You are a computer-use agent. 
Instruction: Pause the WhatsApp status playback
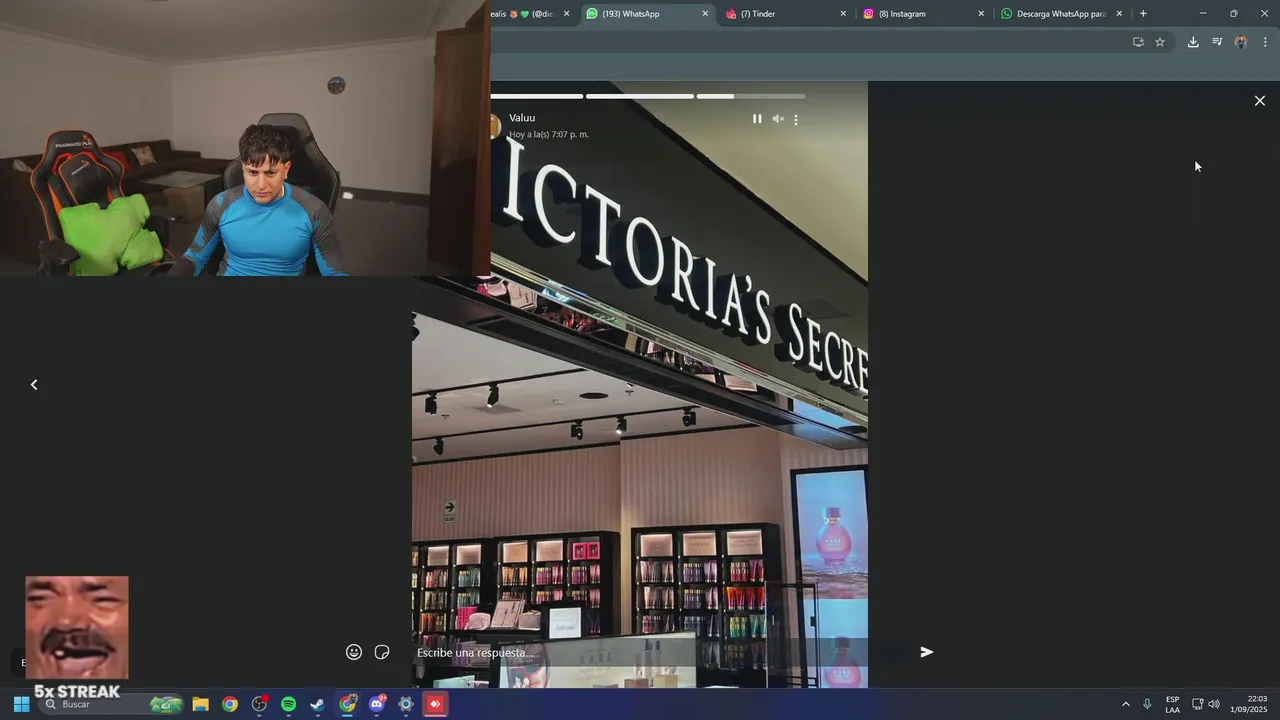(x=757, y=119)
